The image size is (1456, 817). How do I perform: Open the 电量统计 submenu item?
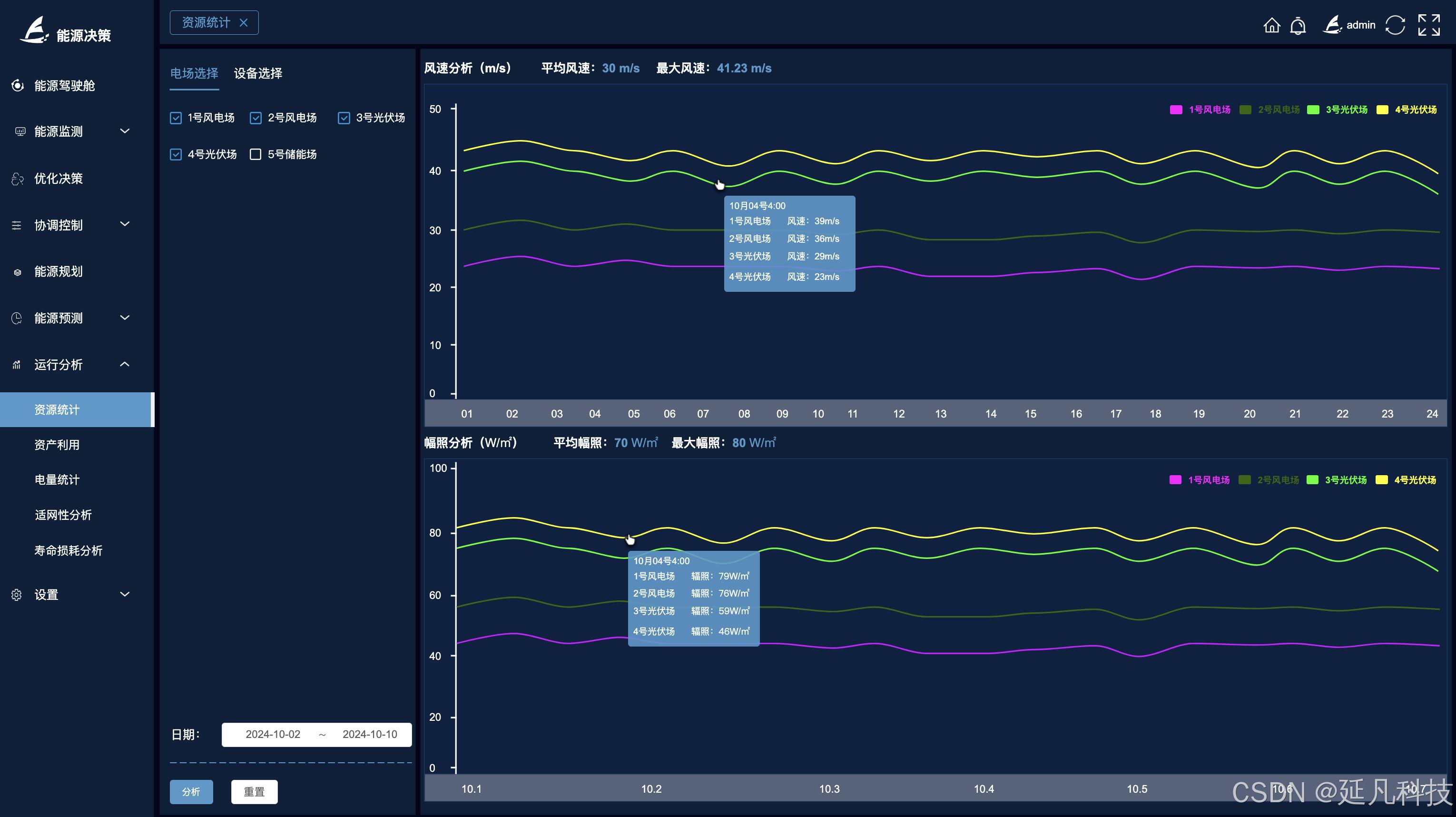pos(57,479)
